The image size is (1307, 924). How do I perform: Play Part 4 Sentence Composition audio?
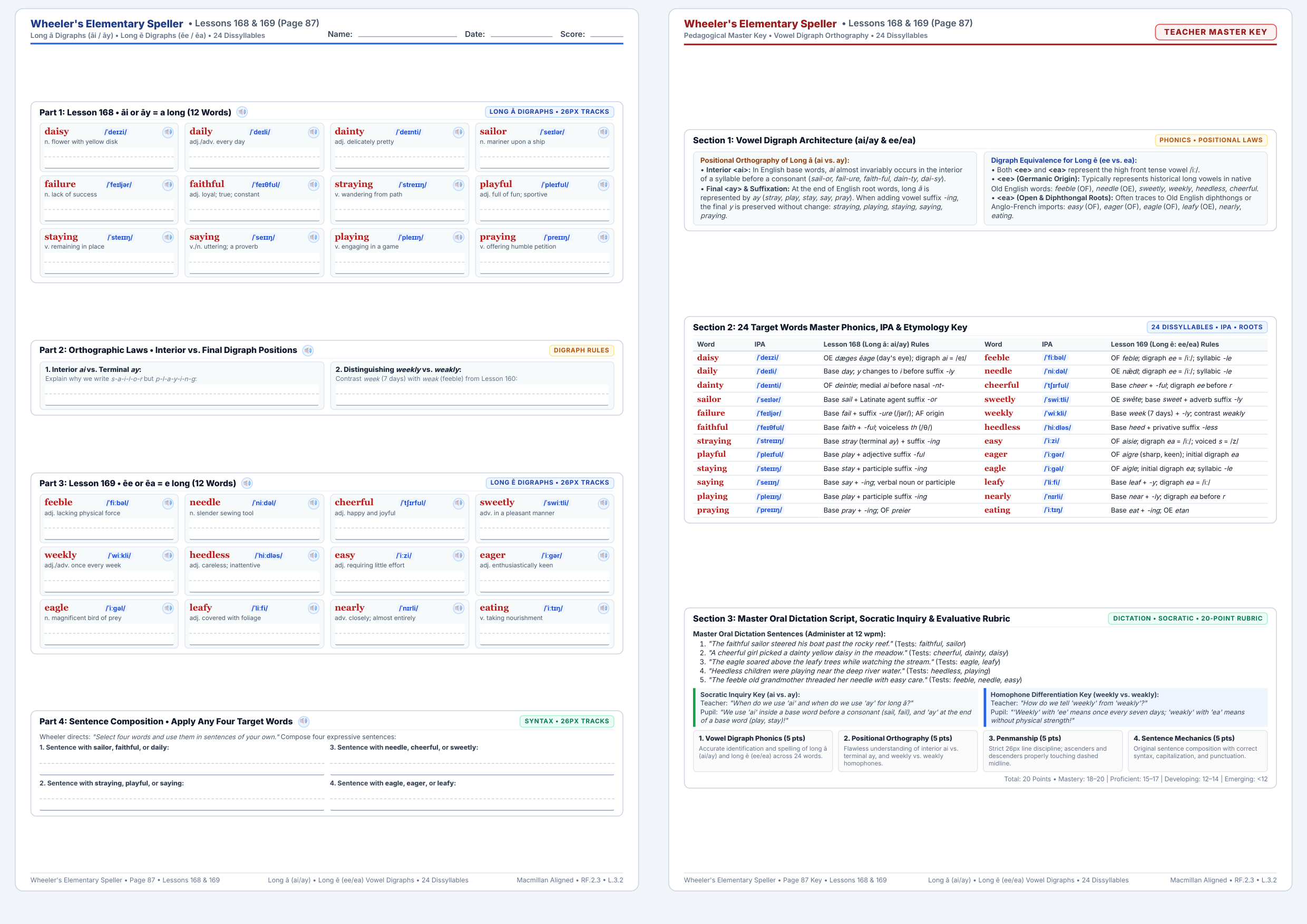point(304,722)
